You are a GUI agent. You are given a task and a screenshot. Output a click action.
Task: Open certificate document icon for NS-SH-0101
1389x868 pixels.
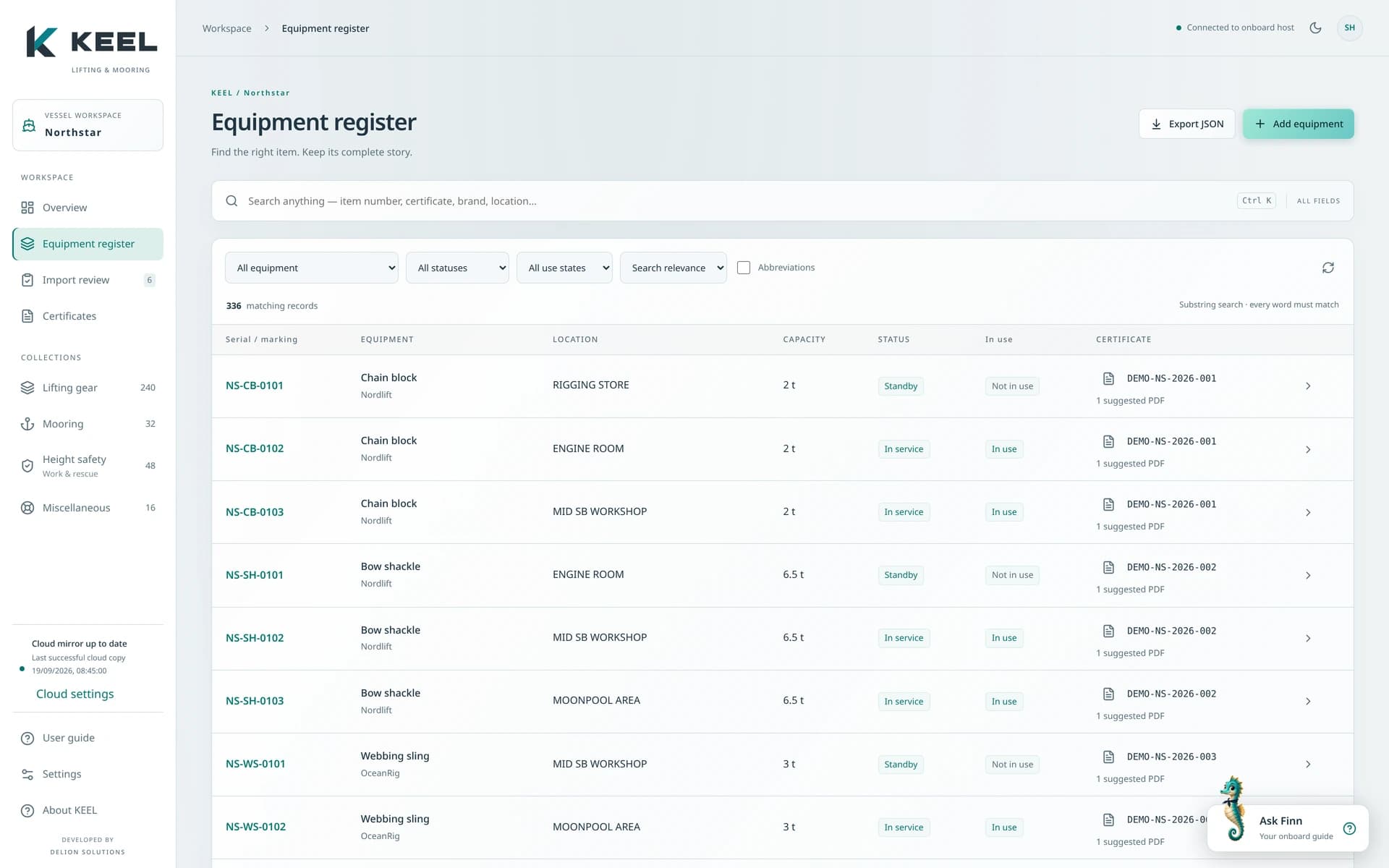[1108, 567]
